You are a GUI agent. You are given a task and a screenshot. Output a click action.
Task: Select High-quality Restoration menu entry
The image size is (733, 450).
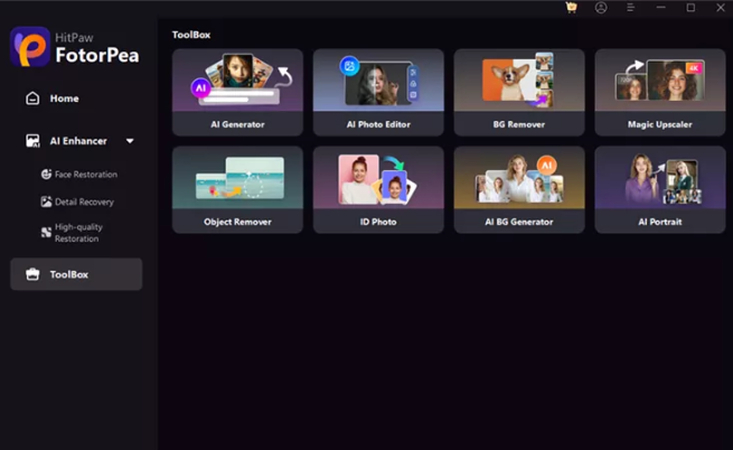[x=72, y=233]
